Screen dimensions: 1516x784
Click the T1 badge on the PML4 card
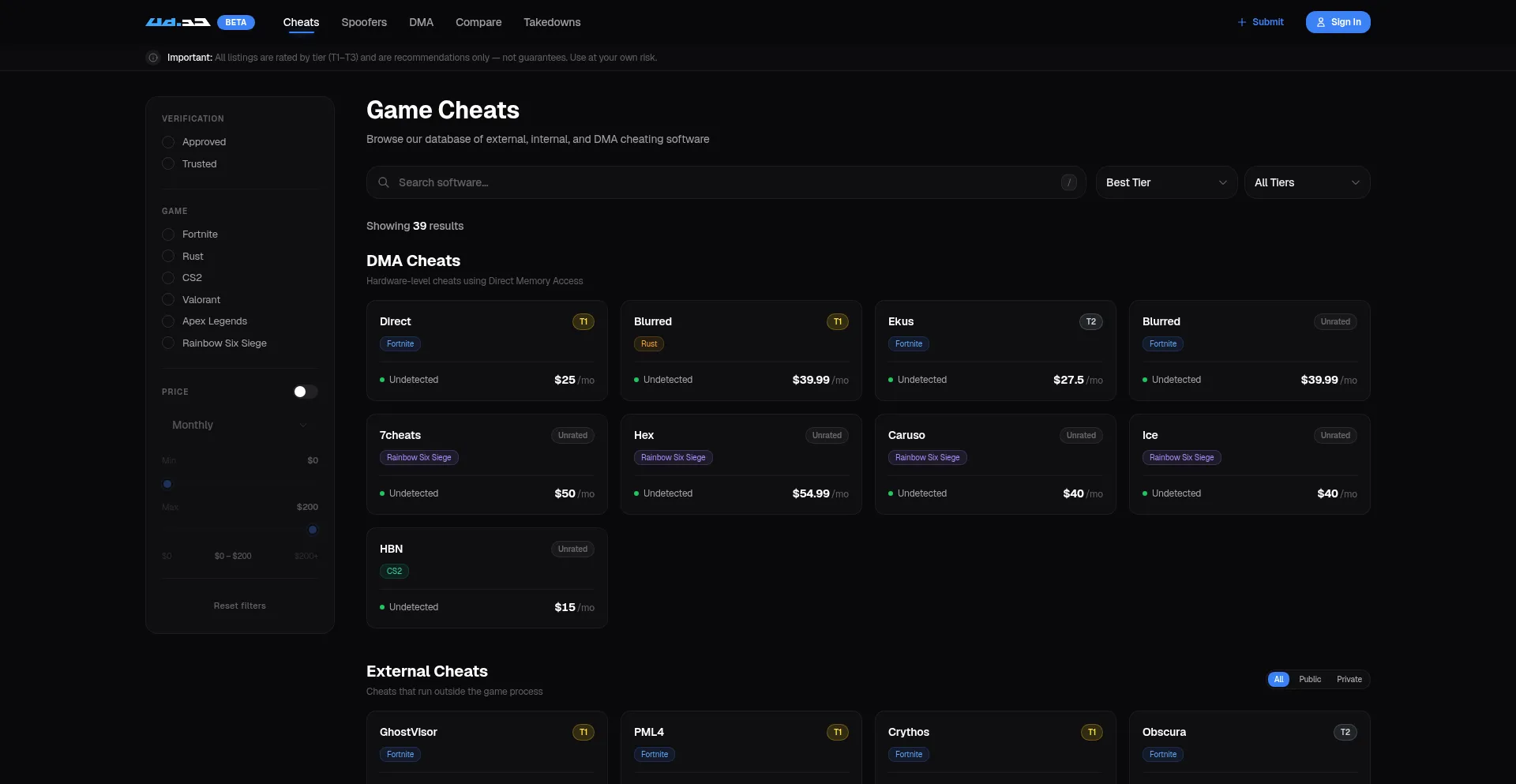coord(838,732)
